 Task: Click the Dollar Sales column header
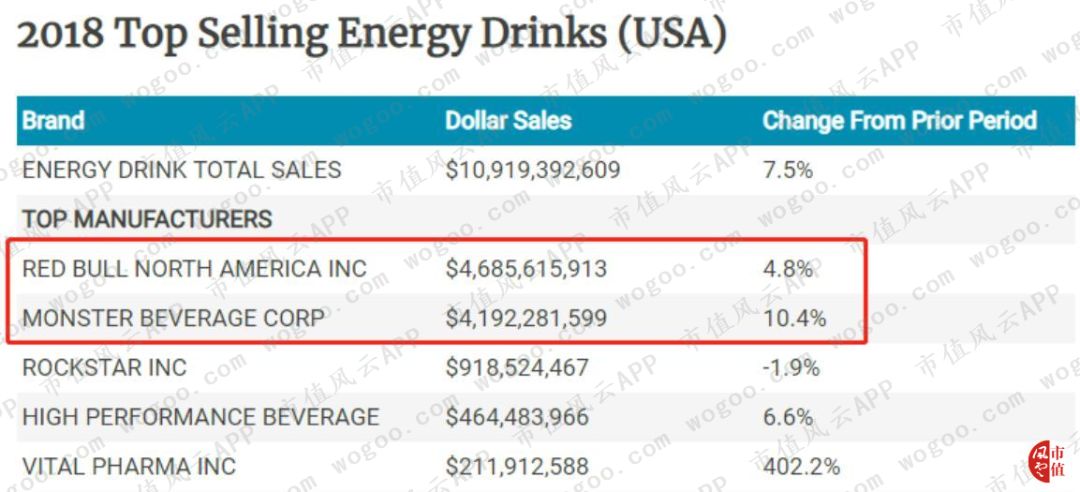click(x=508, y=121)
